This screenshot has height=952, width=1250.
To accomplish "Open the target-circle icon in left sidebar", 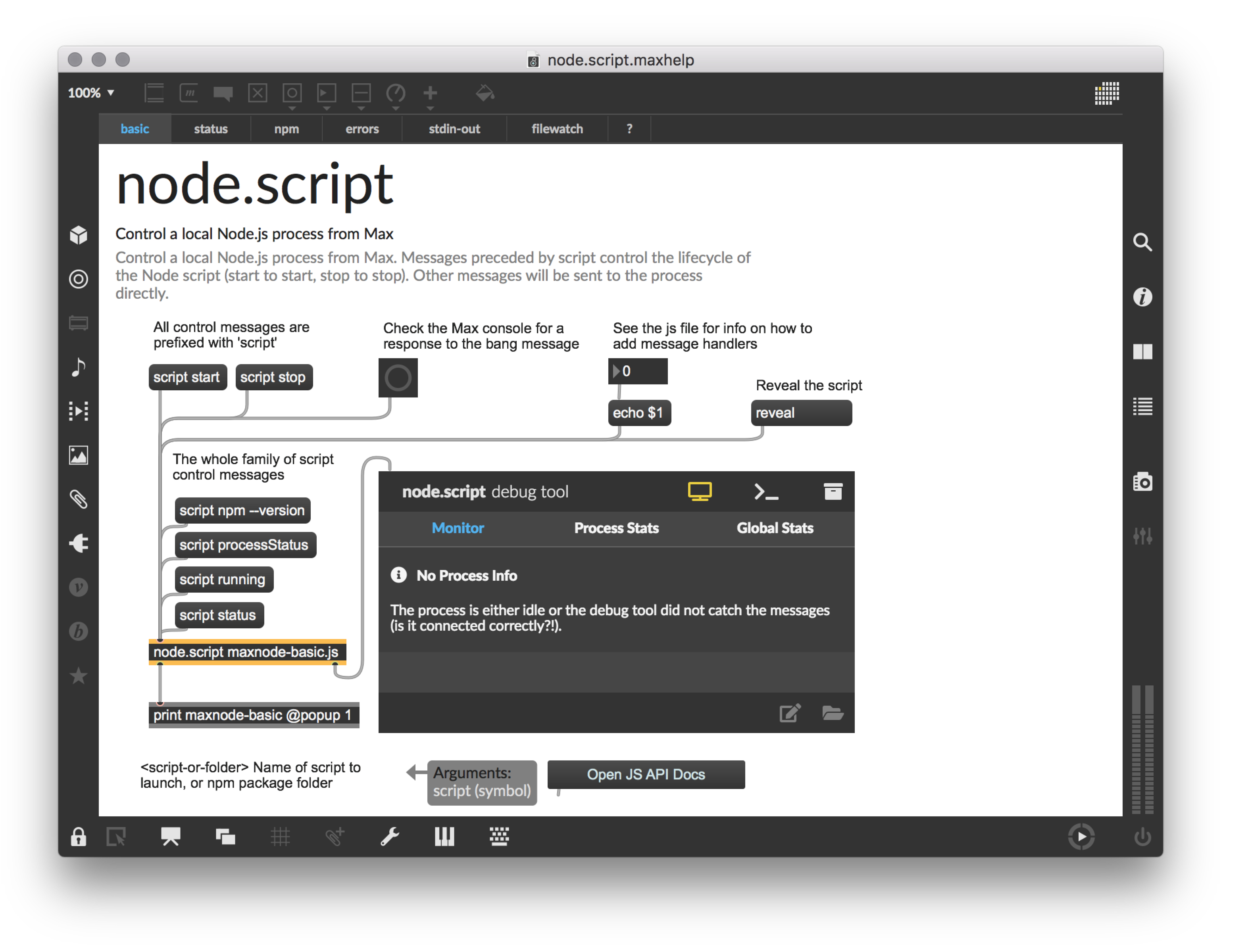I will [x=79, y=279].
